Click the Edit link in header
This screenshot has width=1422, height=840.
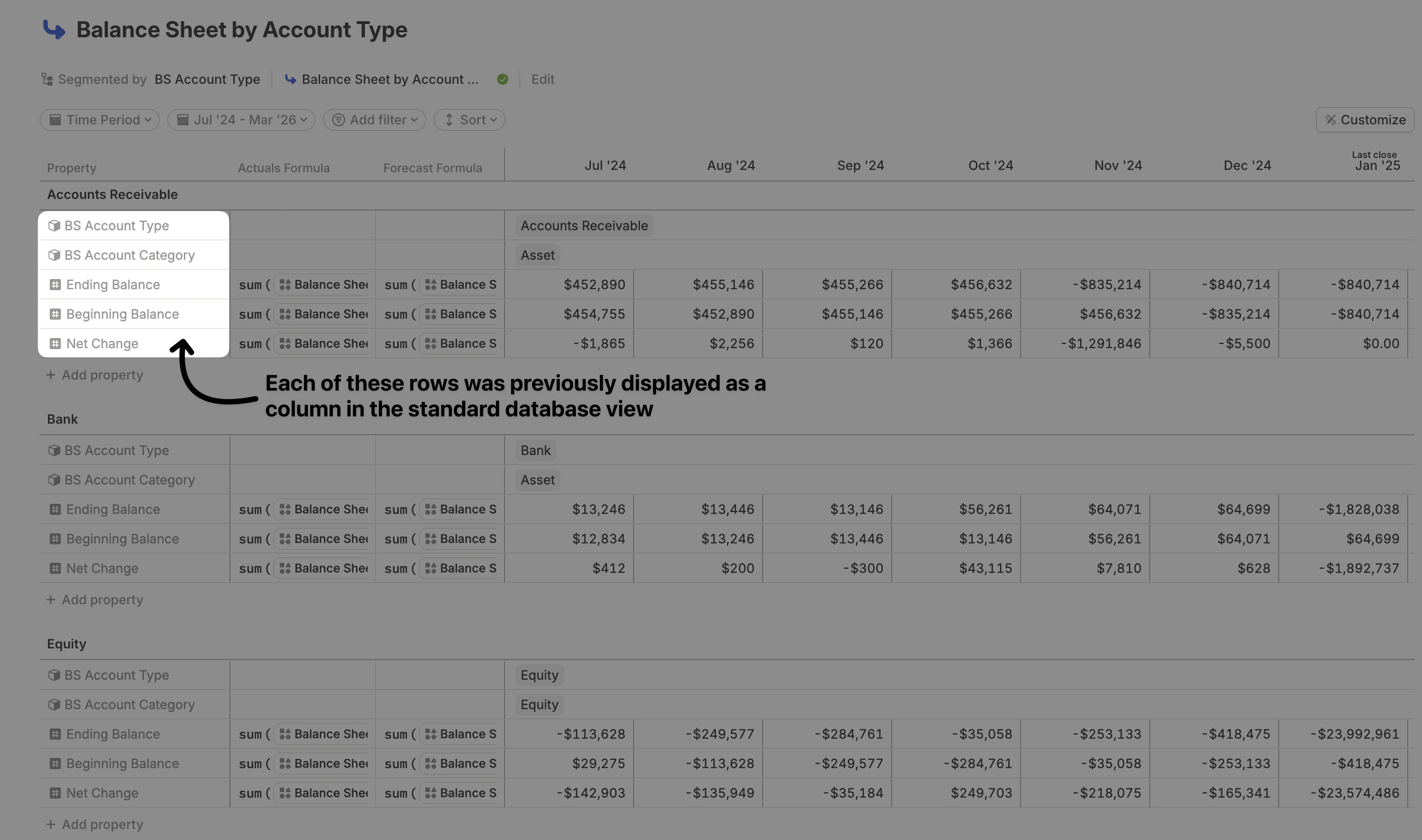542,79
